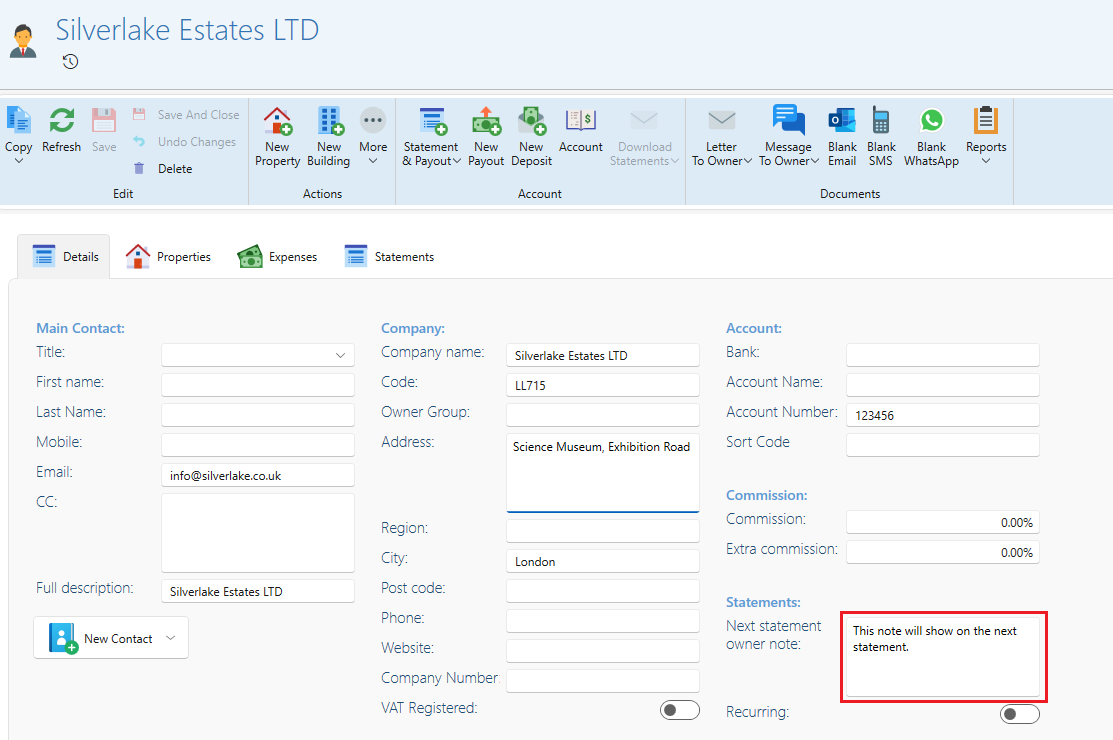Click the City field showing London
The image size is (1113, 740).
click(x=603, y=560)
